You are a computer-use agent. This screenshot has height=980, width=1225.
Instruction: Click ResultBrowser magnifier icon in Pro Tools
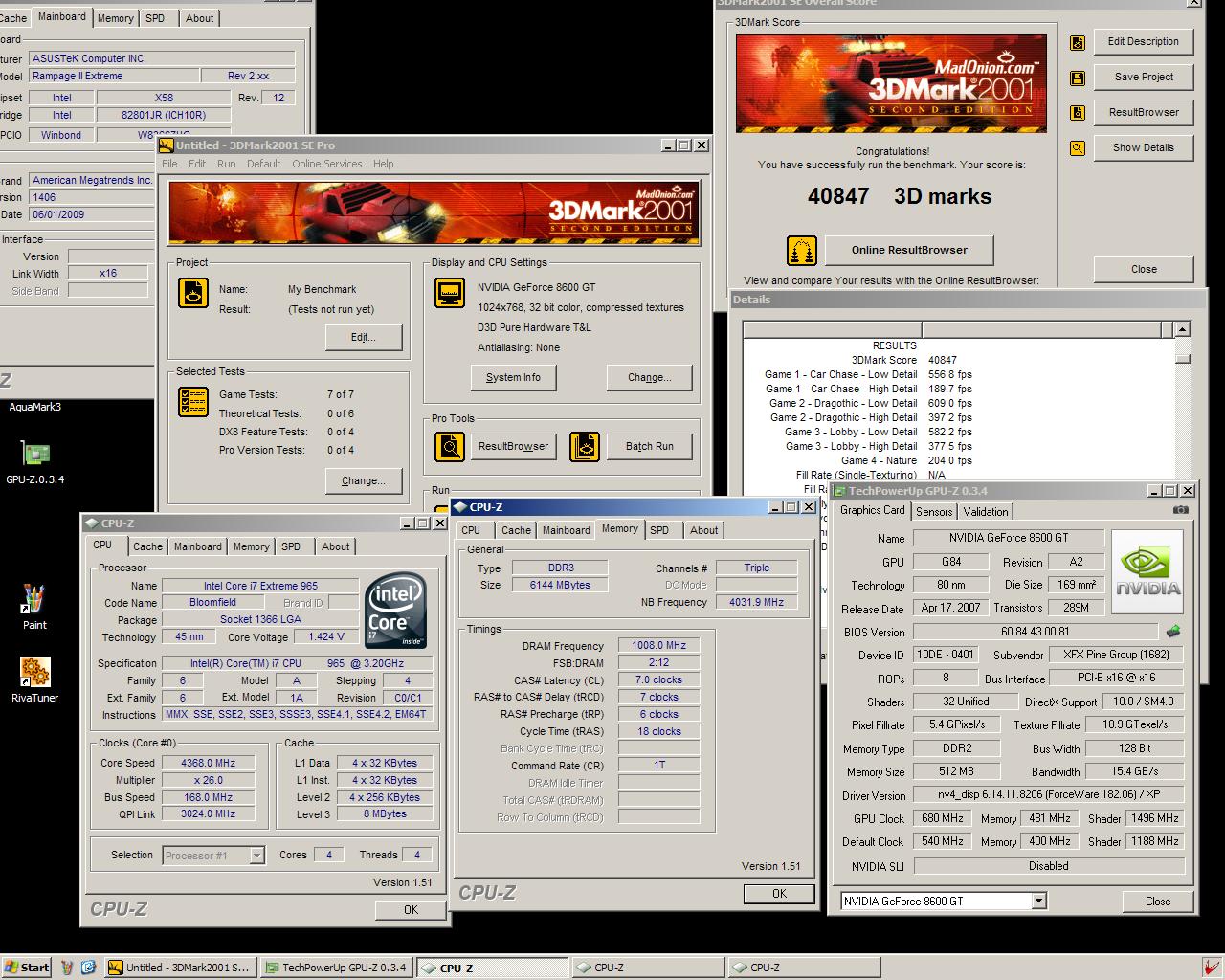(x=450, y=446)
